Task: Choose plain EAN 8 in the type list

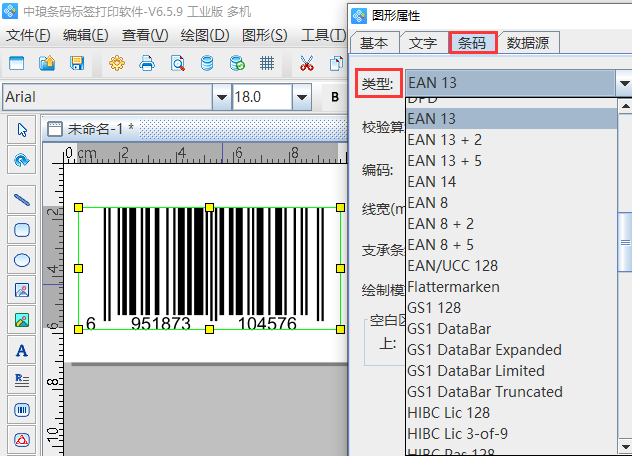Action: click(x=511, y=203)
